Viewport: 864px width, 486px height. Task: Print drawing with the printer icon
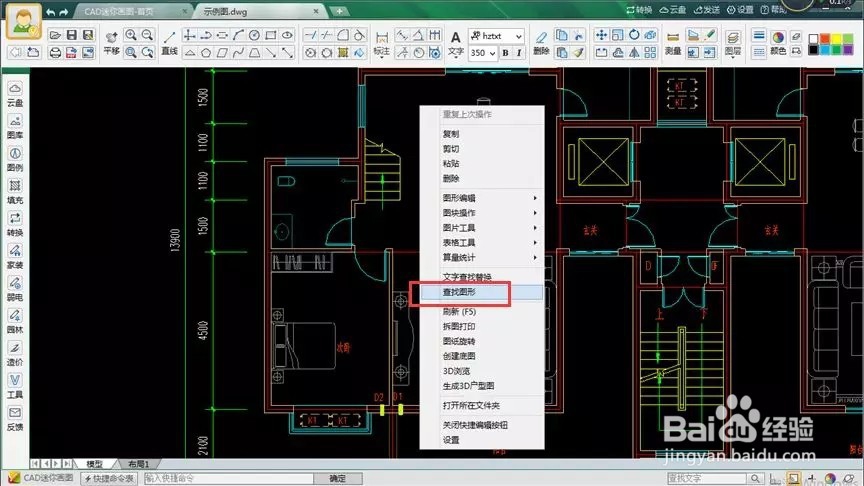[x=55, y=52]
